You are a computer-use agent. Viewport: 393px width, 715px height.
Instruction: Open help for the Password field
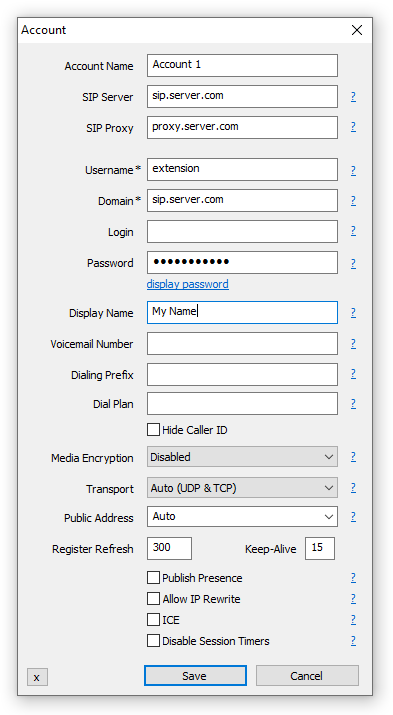(353, 264)
